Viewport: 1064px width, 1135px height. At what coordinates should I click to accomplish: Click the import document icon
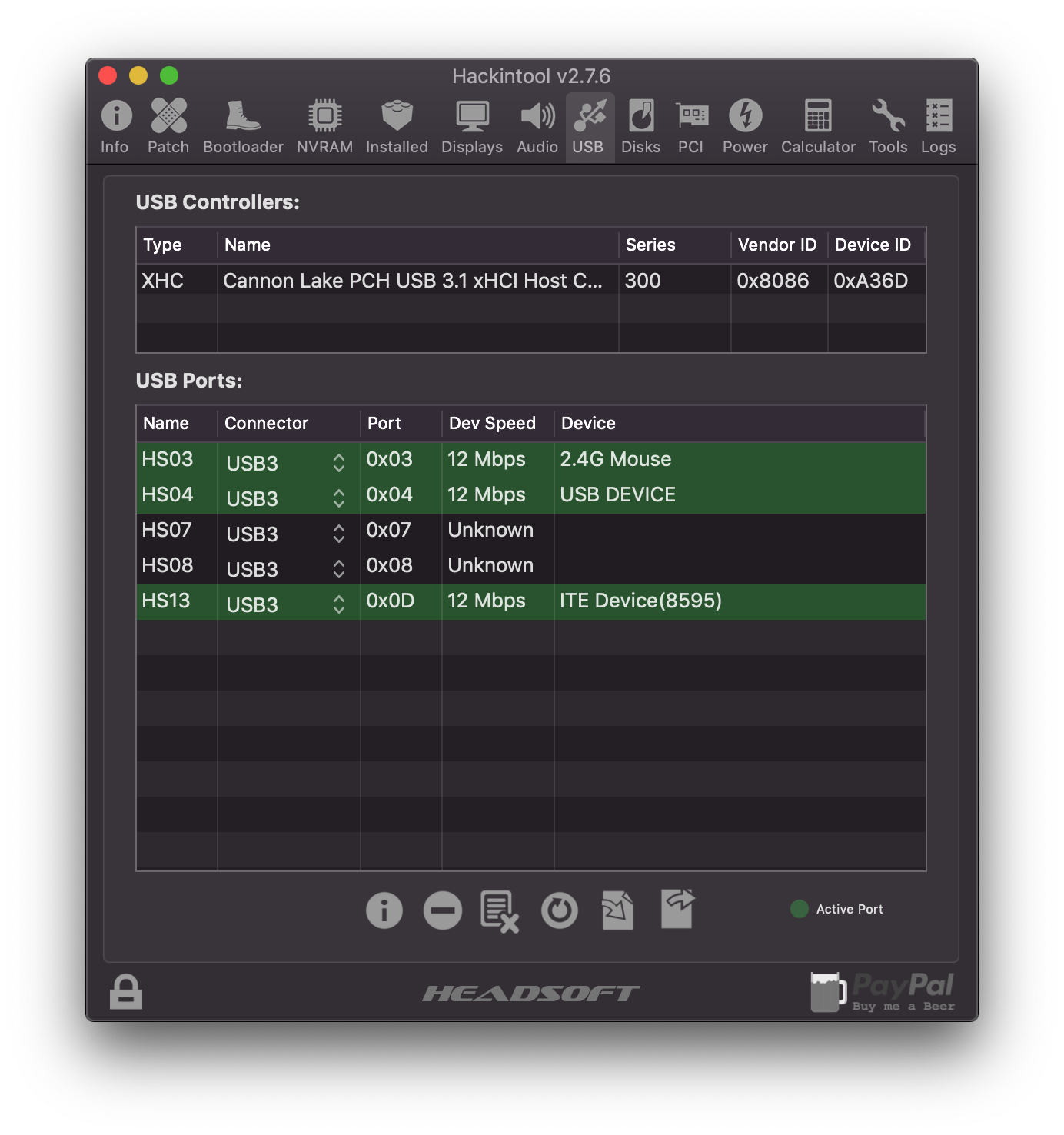(617, 910)
